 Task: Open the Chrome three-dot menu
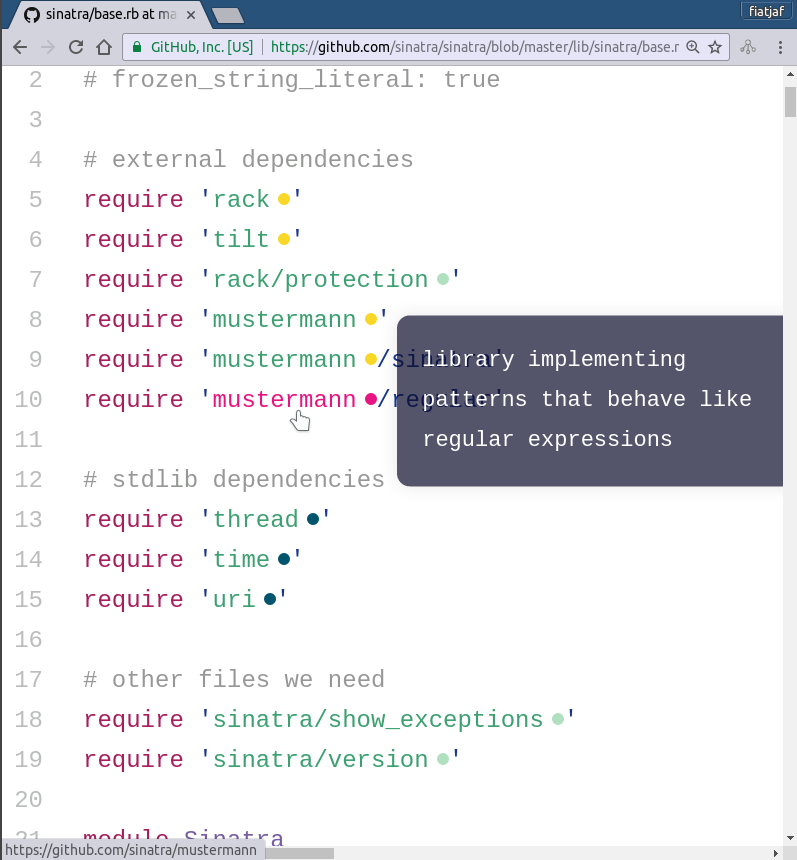pos(780,47)
